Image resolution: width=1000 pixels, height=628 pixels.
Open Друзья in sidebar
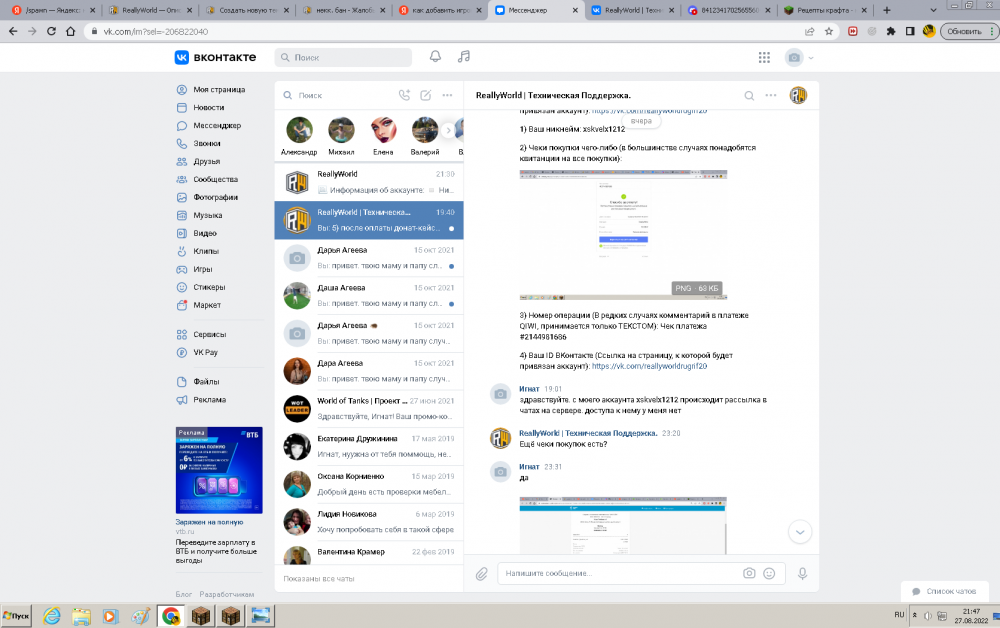206,161
